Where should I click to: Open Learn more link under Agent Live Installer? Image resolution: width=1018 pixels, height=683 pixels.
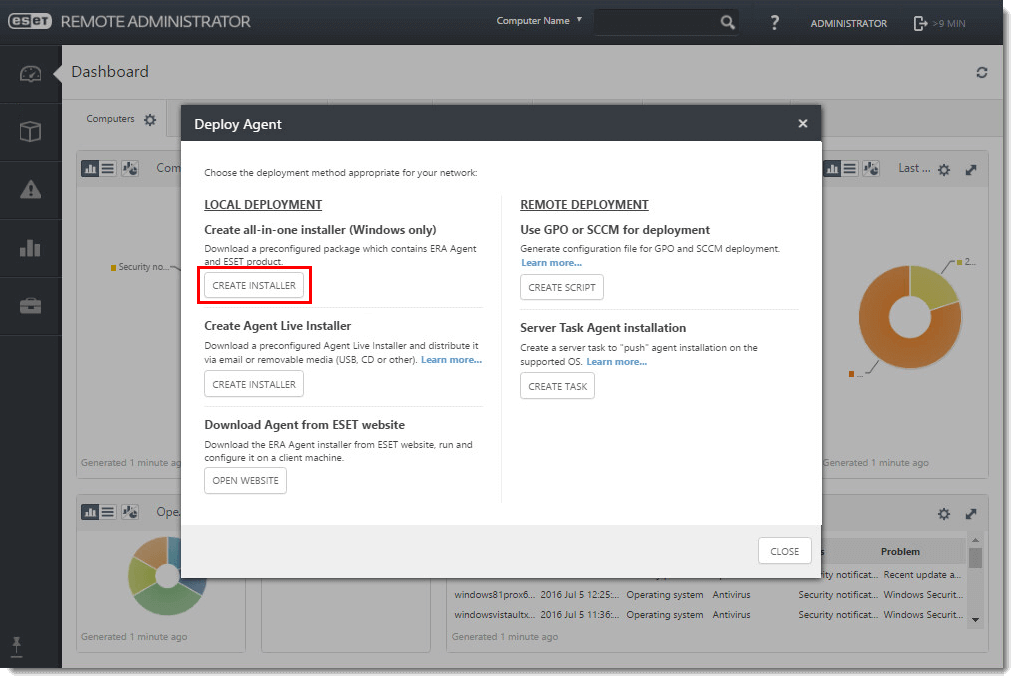(451, 360)
